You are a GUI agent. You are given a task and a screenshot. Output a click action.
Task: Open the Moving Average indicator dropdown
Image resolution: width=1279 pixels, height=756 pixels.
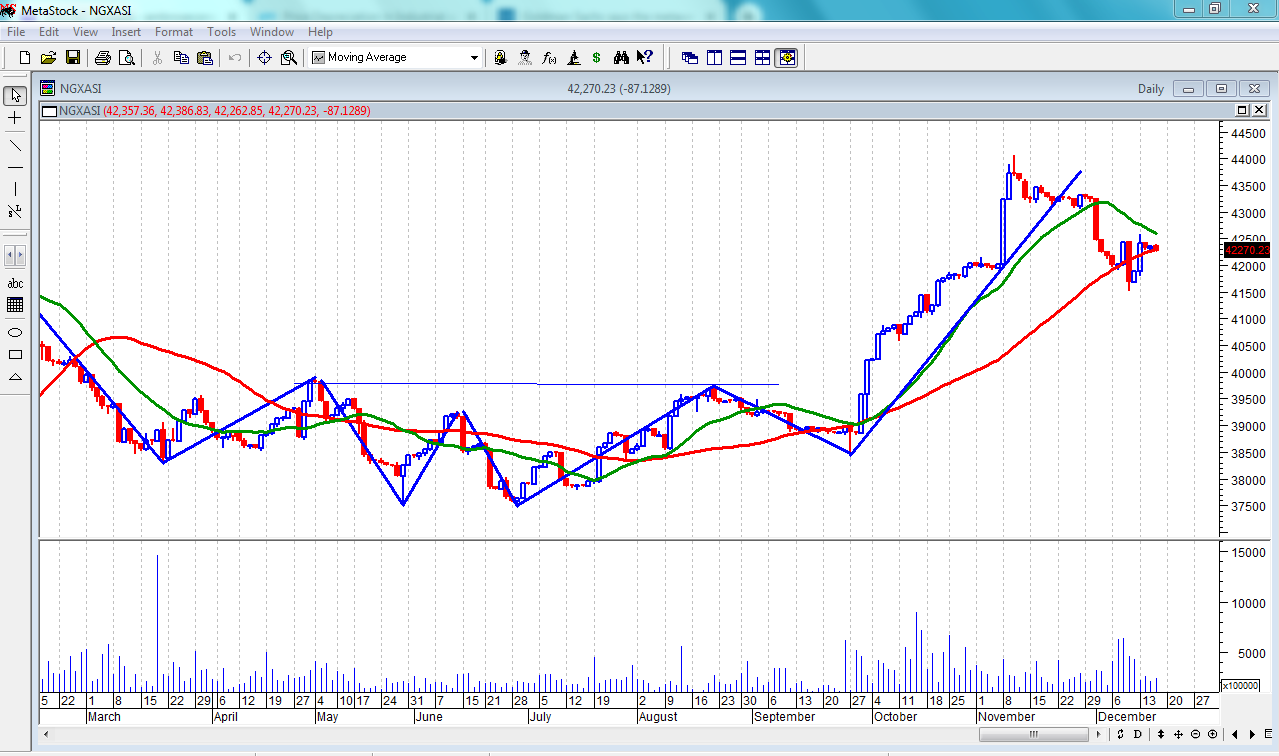(x=474, y=58)
